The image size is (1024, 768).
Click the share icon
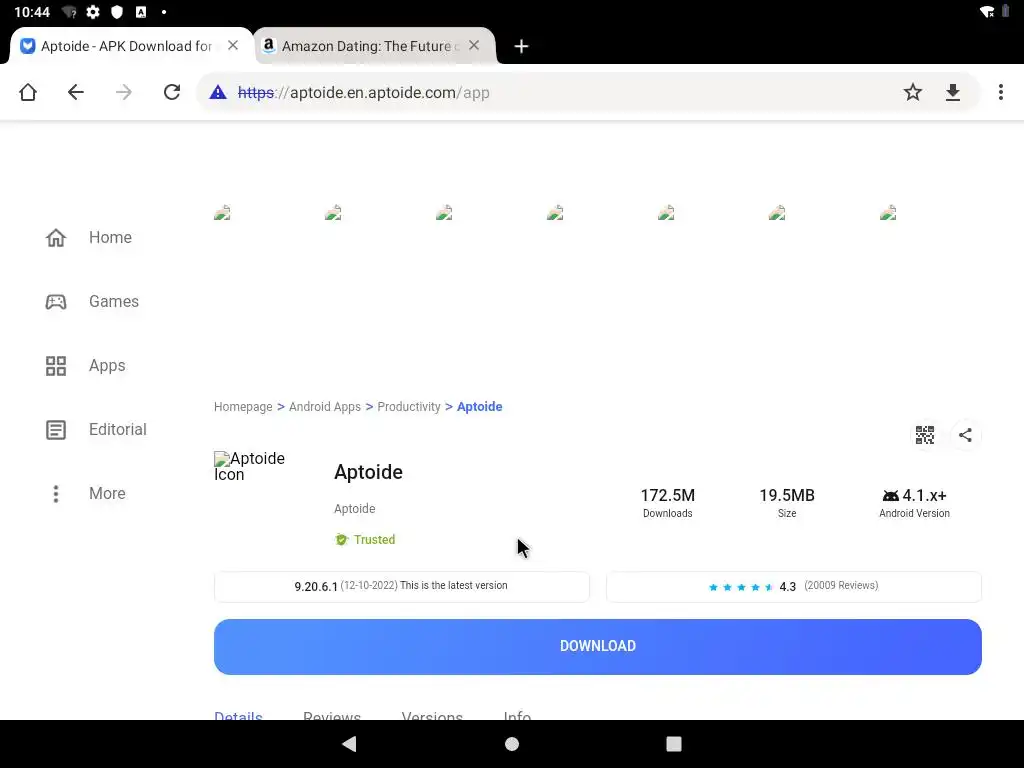point(965,435)
